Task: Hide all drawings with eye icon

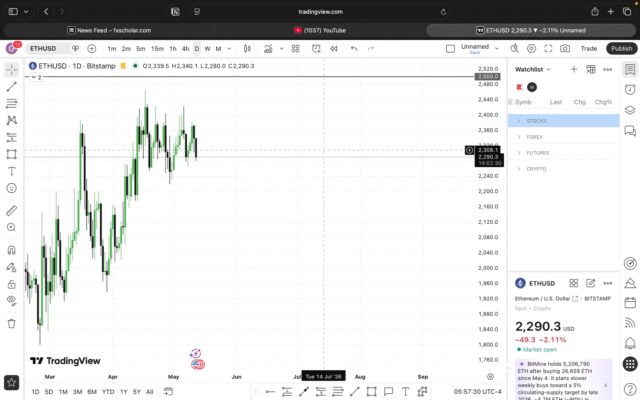Action: tap(11, 301)
